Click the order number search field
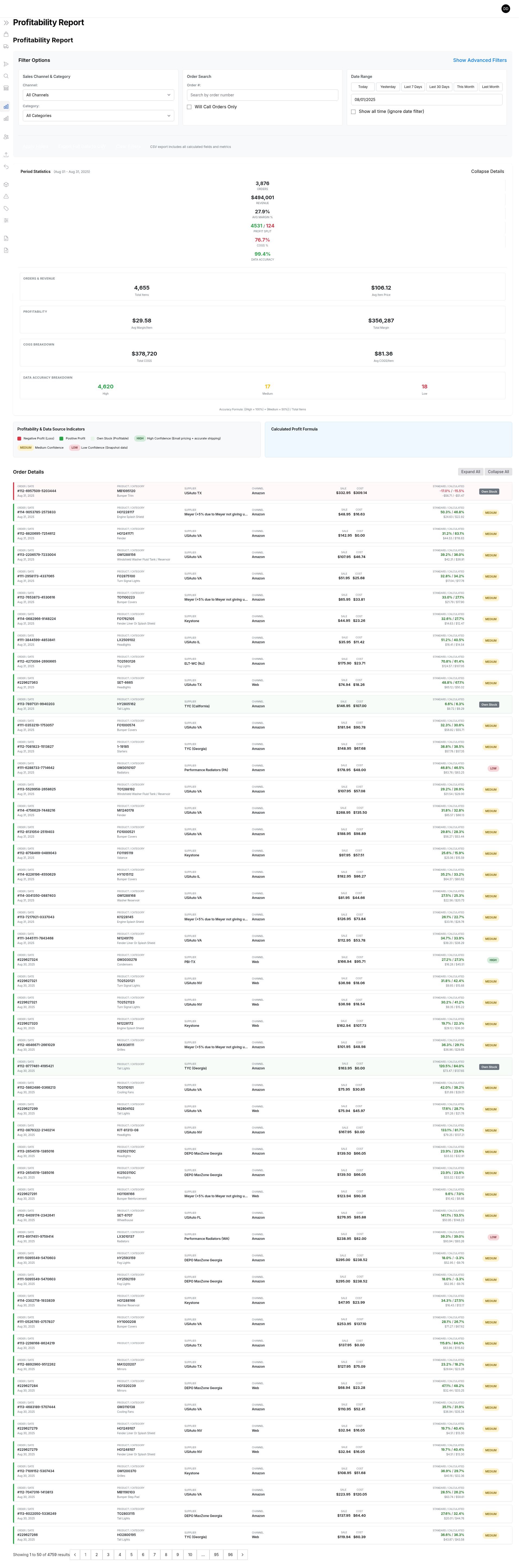Viewport: 521px width, 1568px height. coord(262,95)
